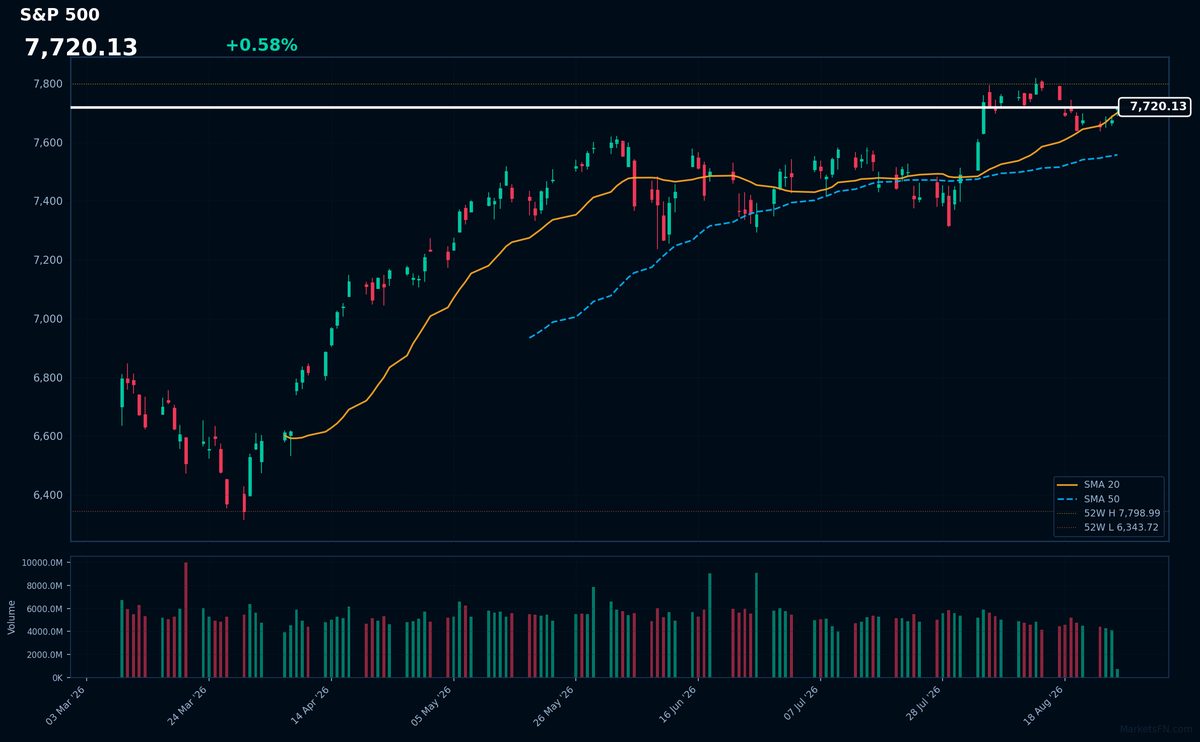Image resolution: width=1200 pixels, height=742 pixels.
Task: Click the S&P 500 chart title
Action: point(59,15)
